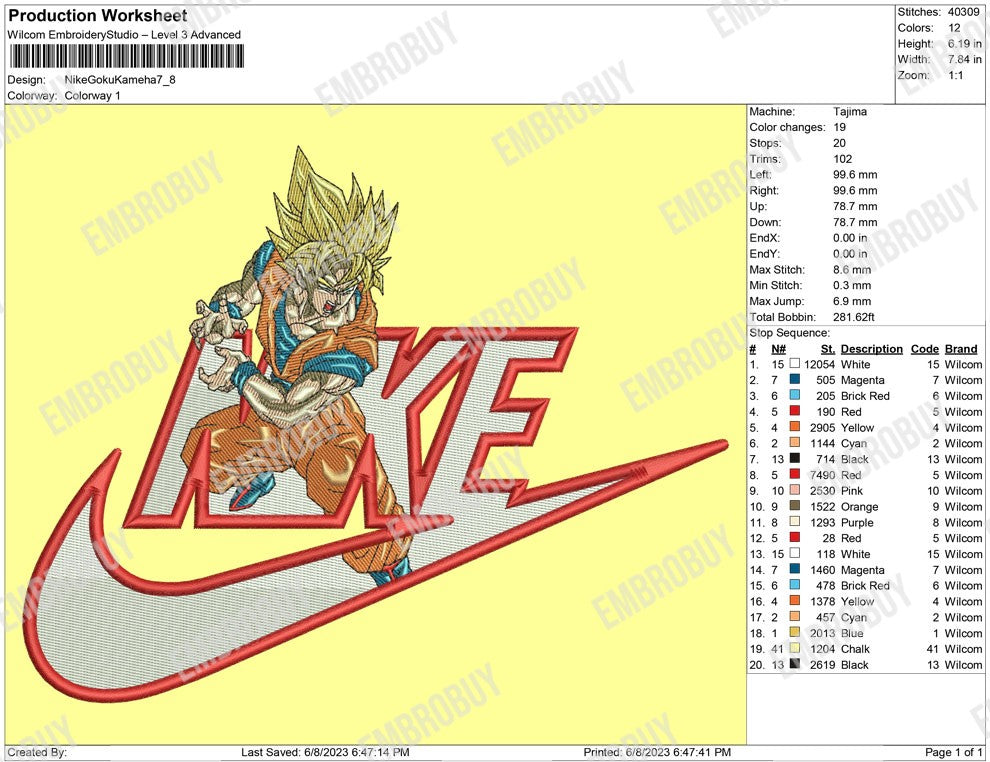This screenshot has width=990, height=762.
Task: Pick the pale yellow Chalk swatch in stop 19
Action: [x=794, y=648]
